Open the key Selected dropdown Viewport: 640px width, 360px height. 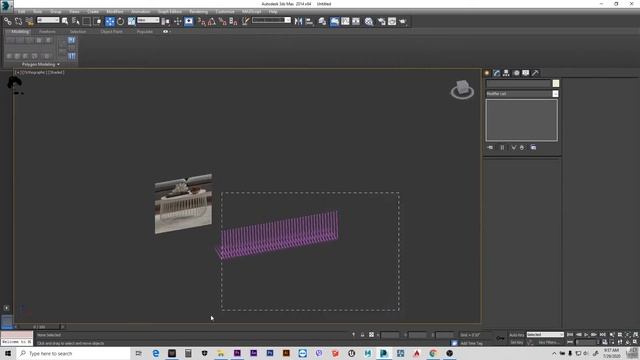tap(545, 335)
